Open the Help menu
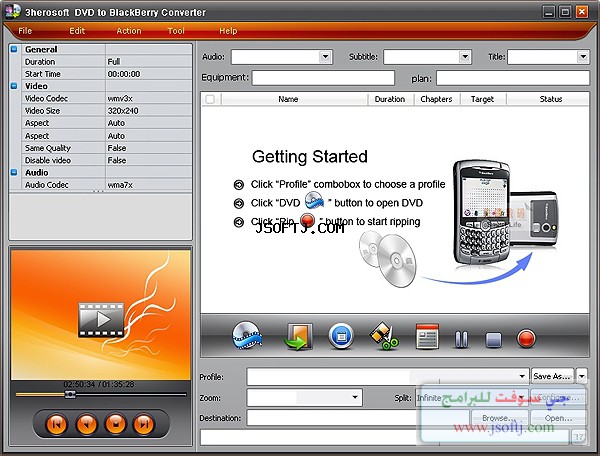This screenshot has height=456, width=600. coord(228,31)
